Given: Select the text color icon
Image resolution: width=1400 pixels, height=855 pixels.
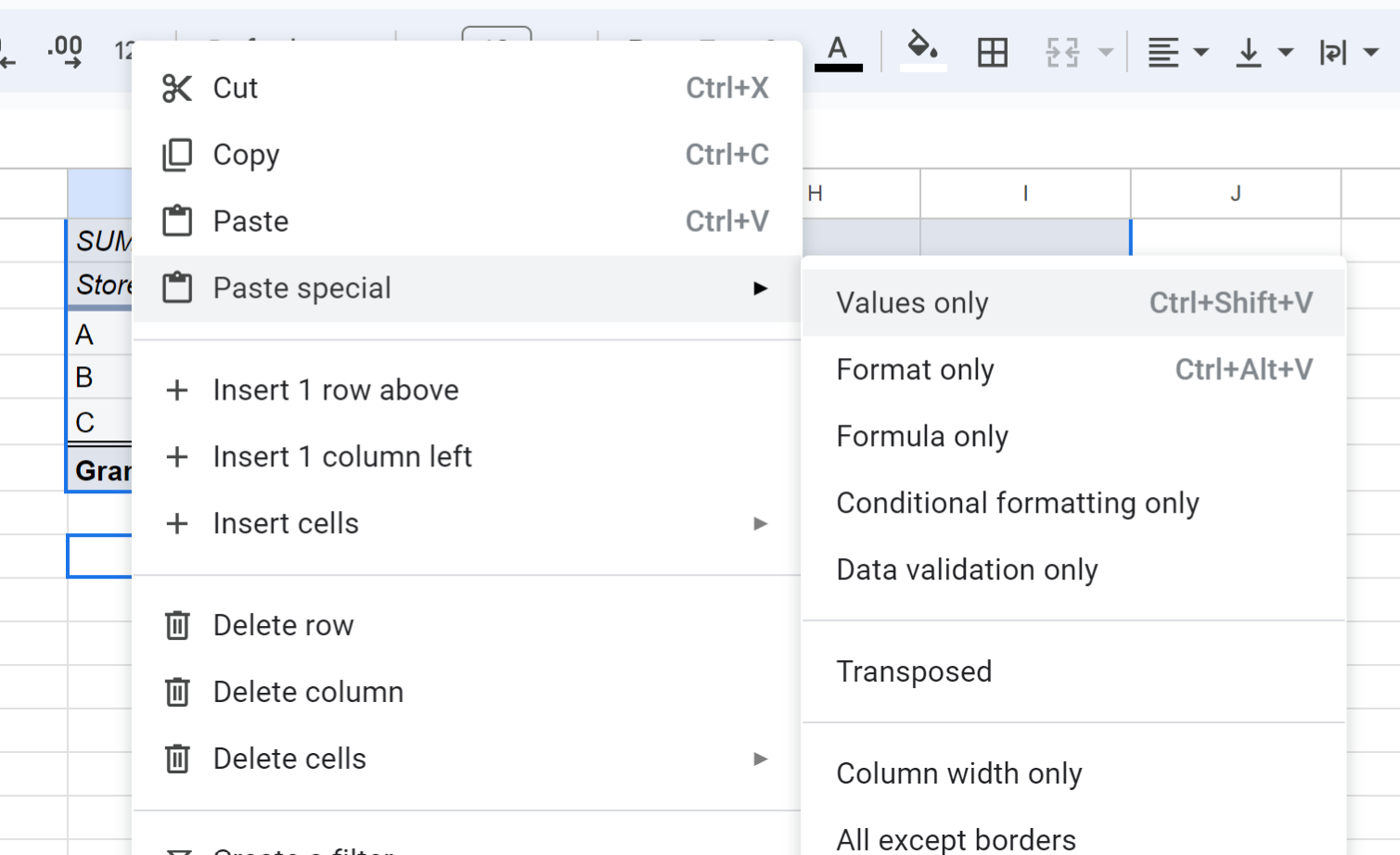Looking at the screenshot, I should coord(838,52).
